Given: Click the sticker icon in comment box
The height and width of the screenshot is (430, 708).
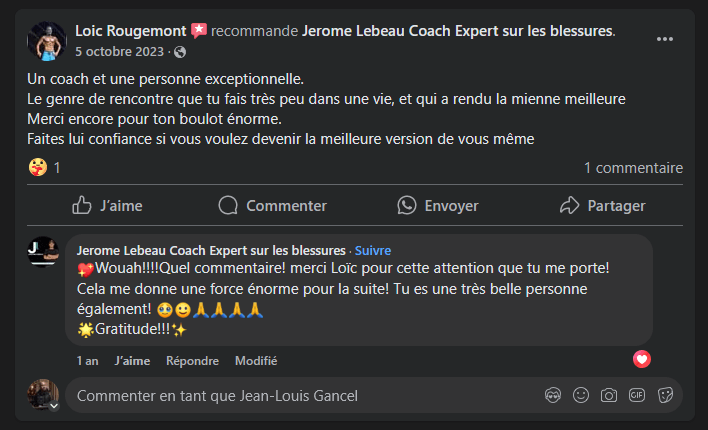Looking at the screenshot, I should (x=664, y=396).
